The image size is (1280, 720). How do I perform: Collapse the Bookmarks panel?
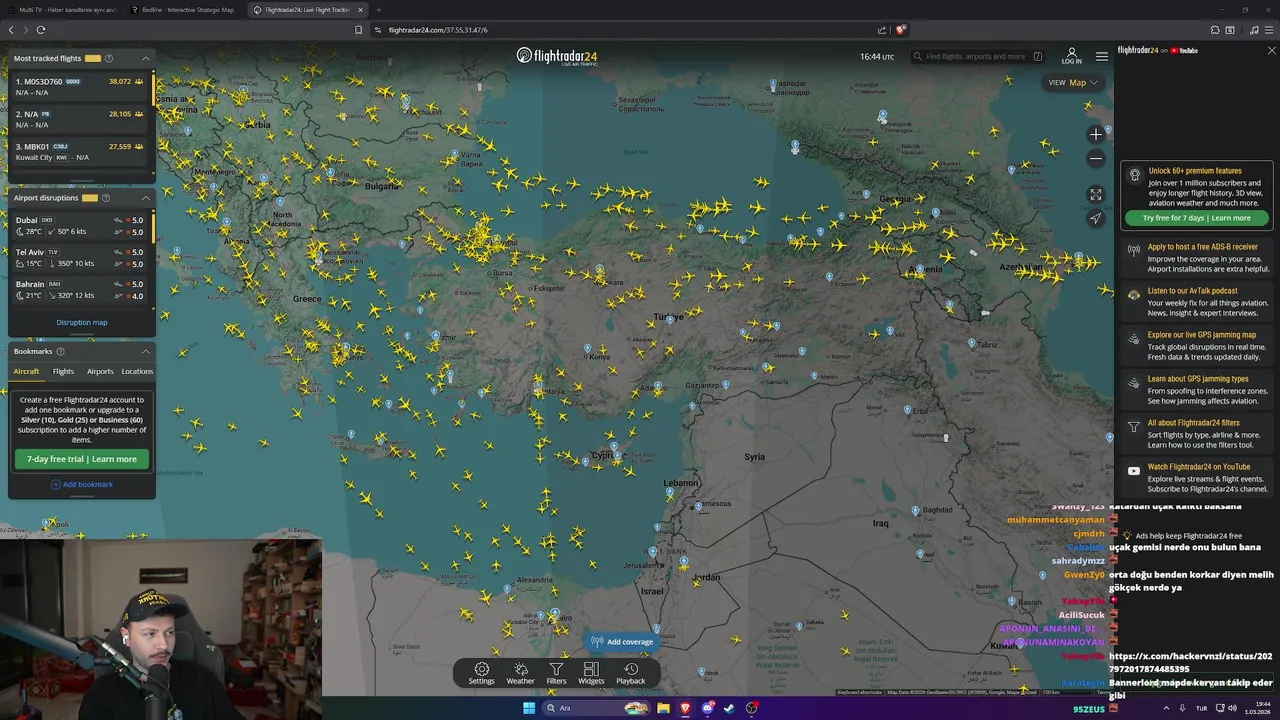(x=145, y=351)
